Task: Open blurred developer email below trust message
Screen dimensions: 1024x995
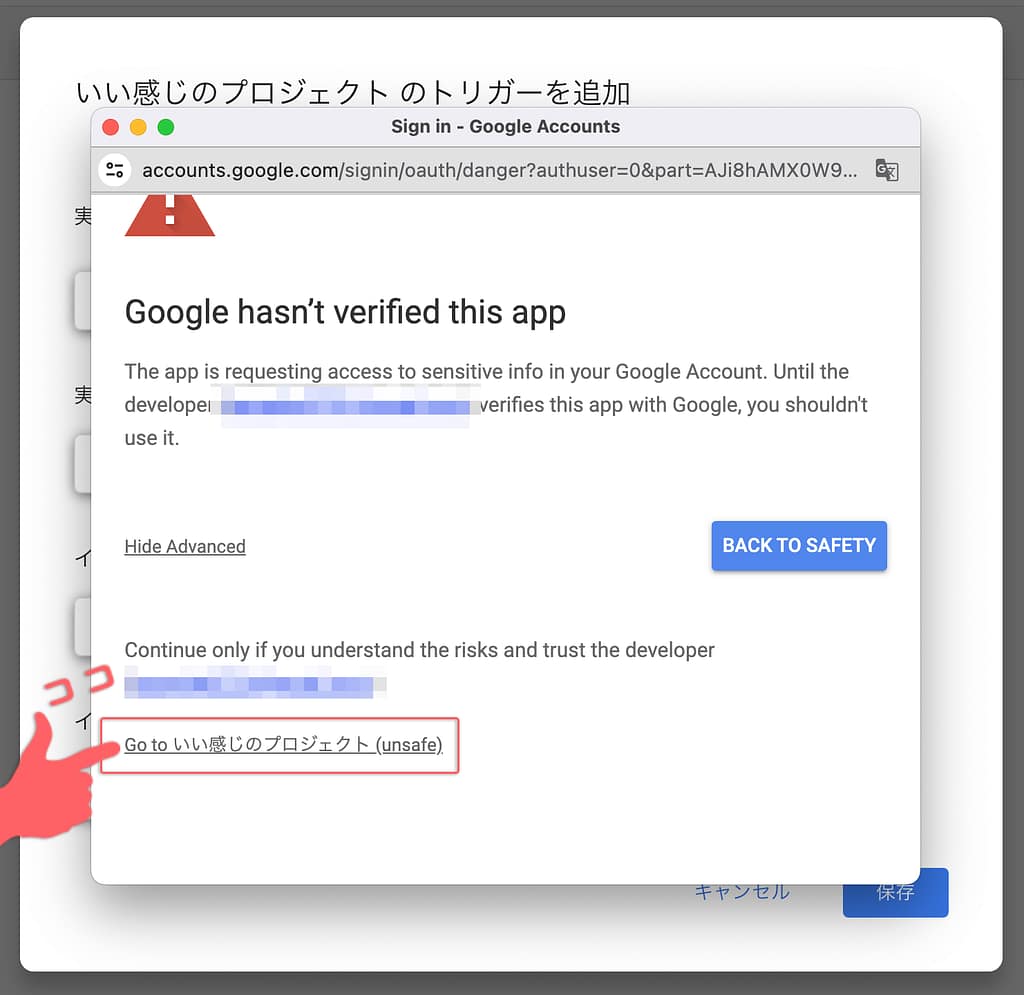Action: [255, 683]
